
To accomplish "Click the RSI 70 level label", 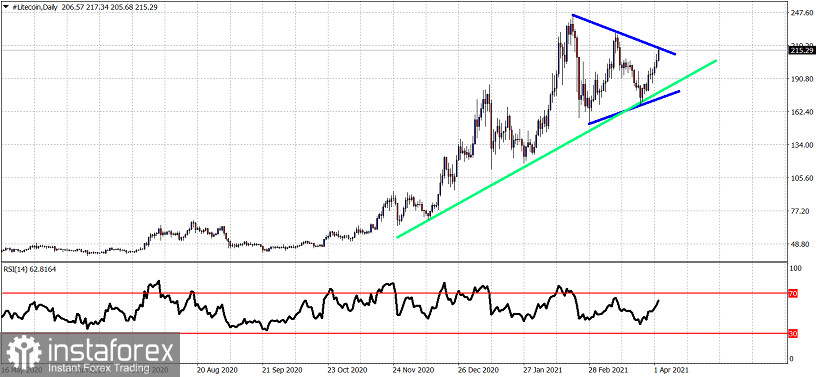I will coord(793,294).
